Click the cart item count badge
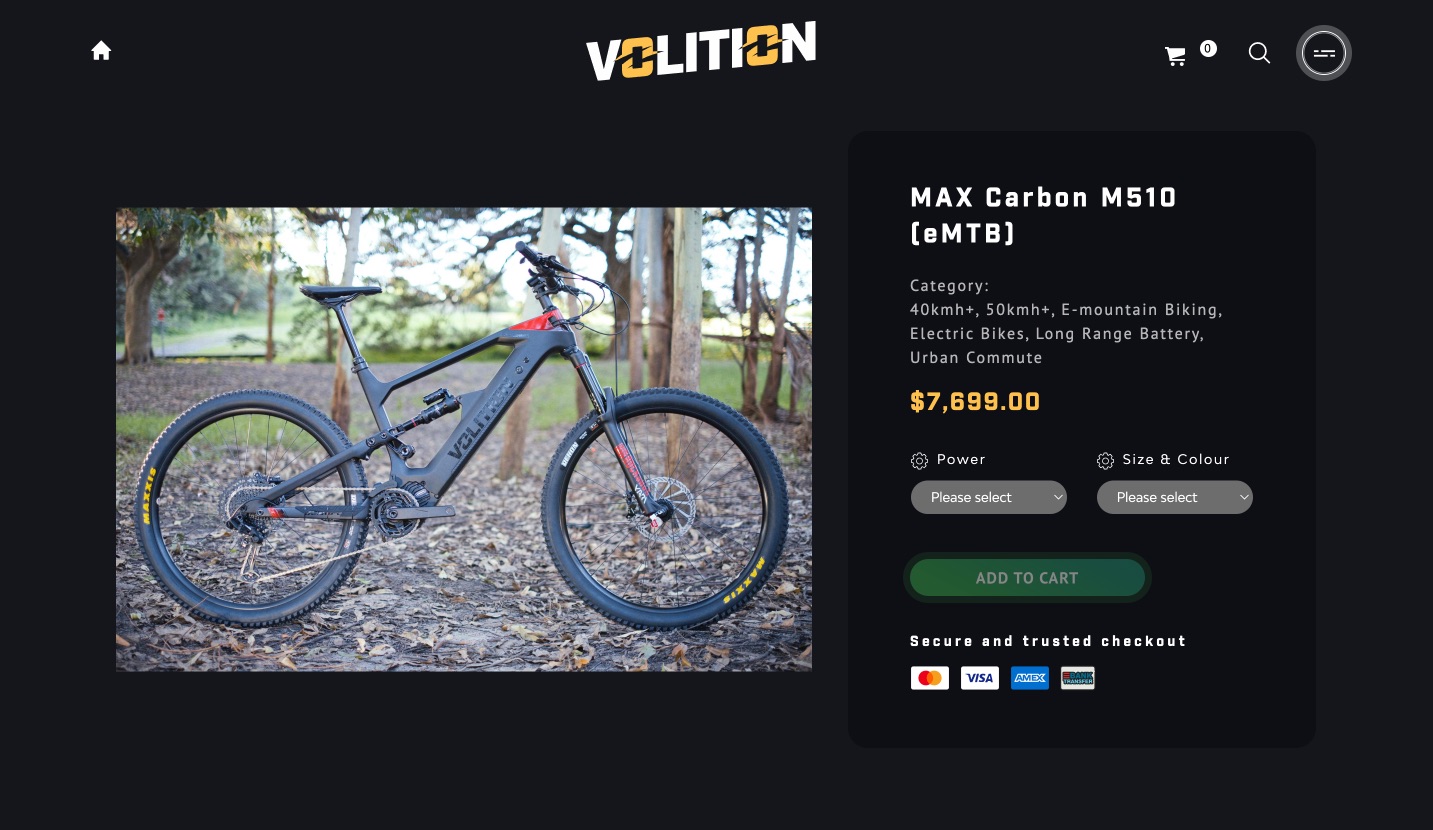 1208,48
